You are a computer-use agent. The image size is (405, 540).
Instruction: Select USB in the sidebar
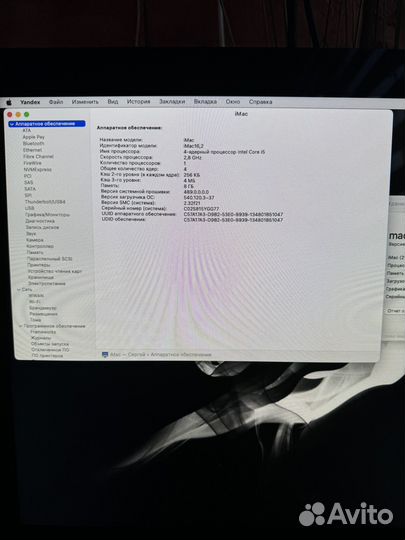(x=29, y=208)
